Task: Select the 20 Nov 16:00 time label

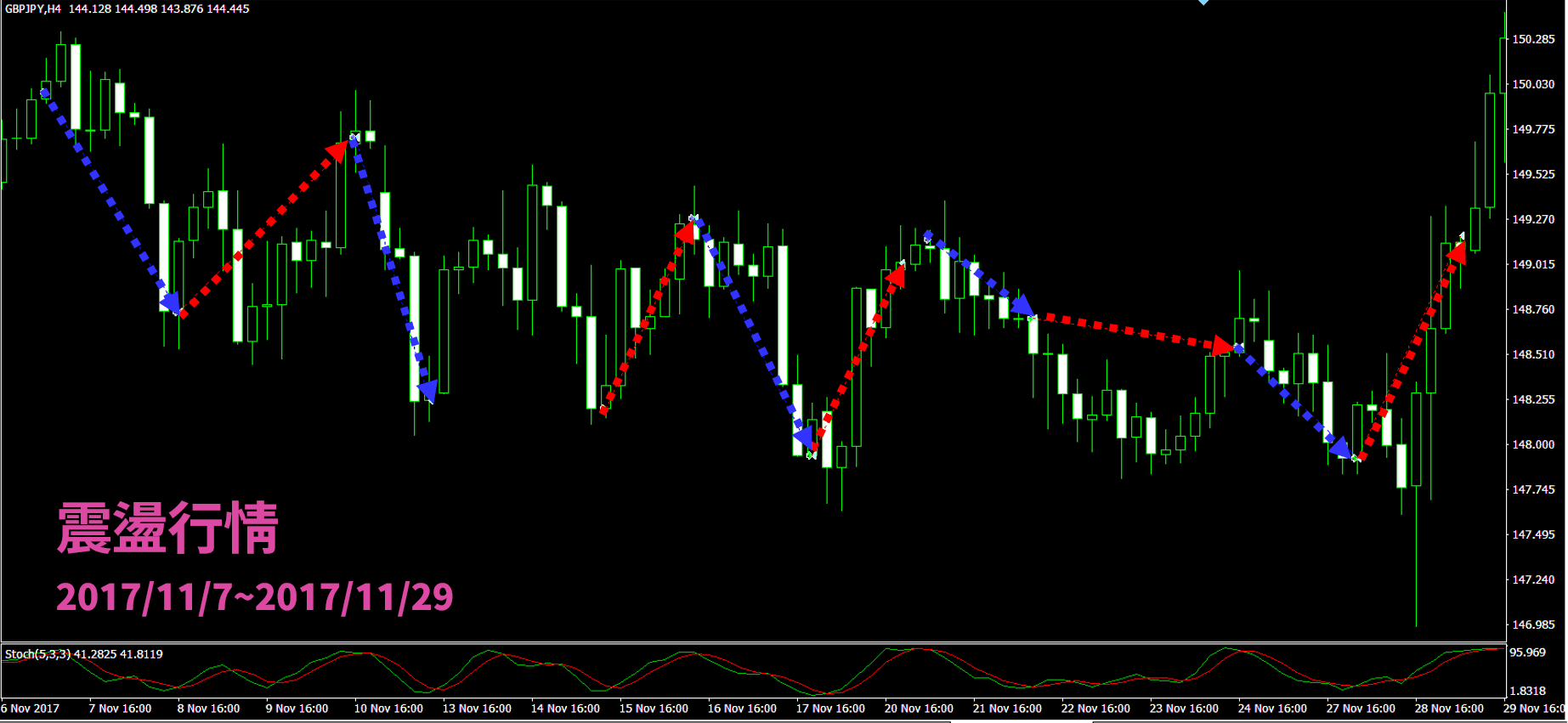Action: (919, 709)
